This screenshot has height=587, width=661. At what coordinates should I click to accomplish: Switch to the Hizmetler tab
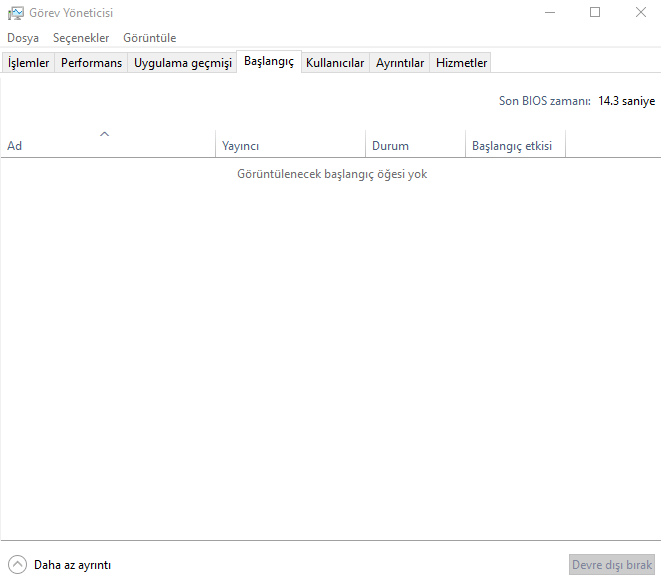click(461, 63)
